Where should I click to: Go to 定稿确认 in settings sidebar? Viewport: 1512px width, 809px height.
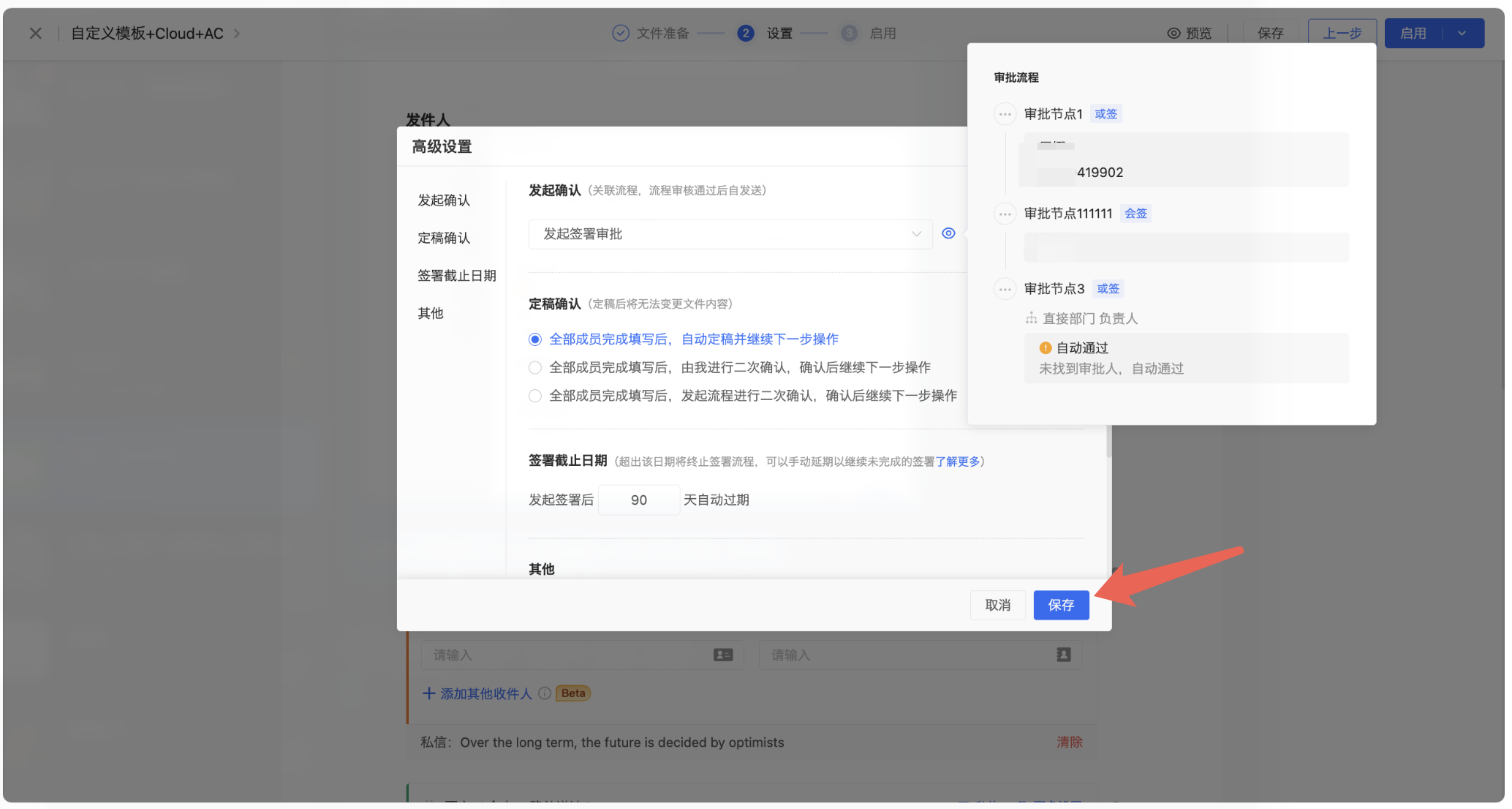coord(444,238)
